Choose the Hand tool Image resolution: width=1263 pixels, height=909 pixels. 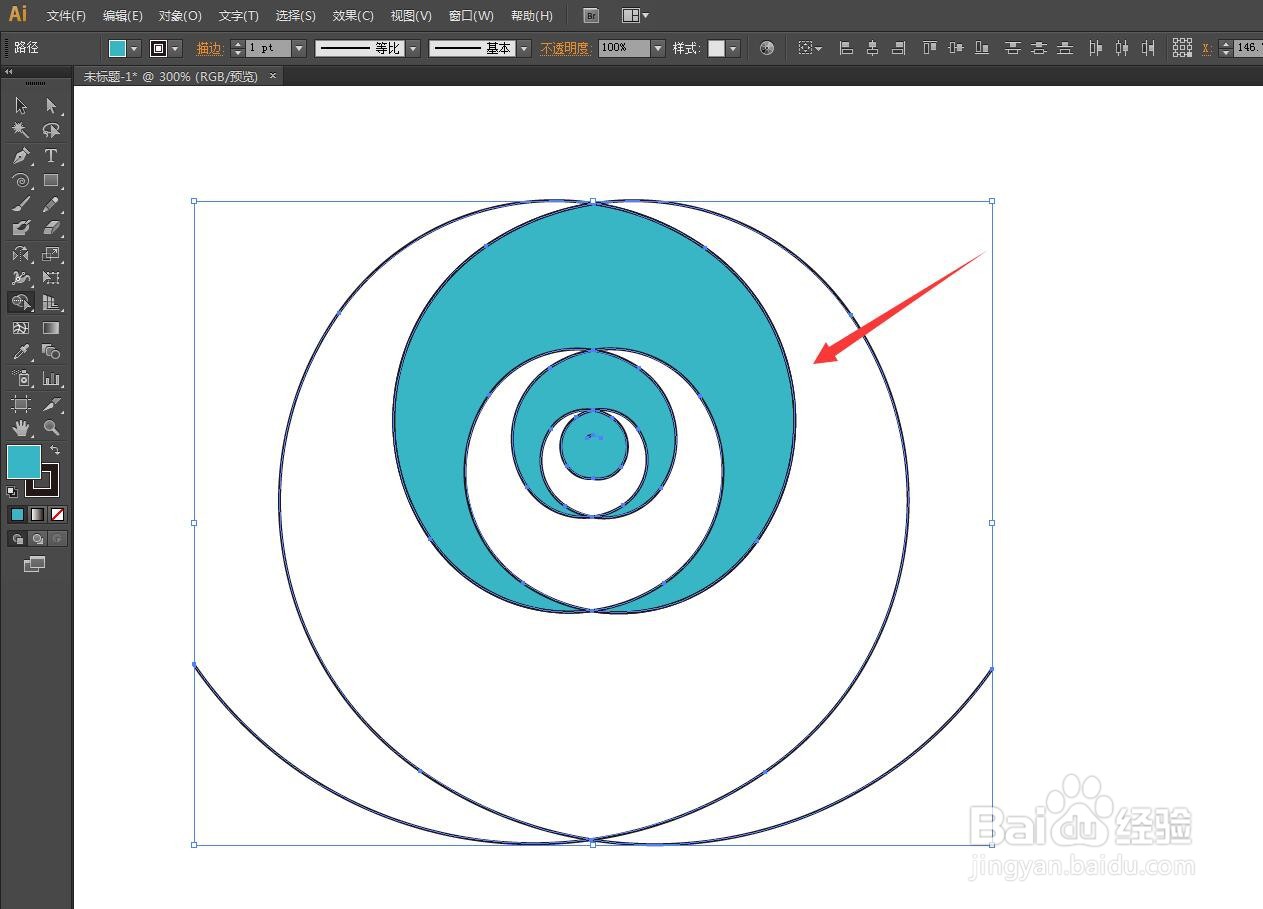pyautogui.click(x=21, y=428)
